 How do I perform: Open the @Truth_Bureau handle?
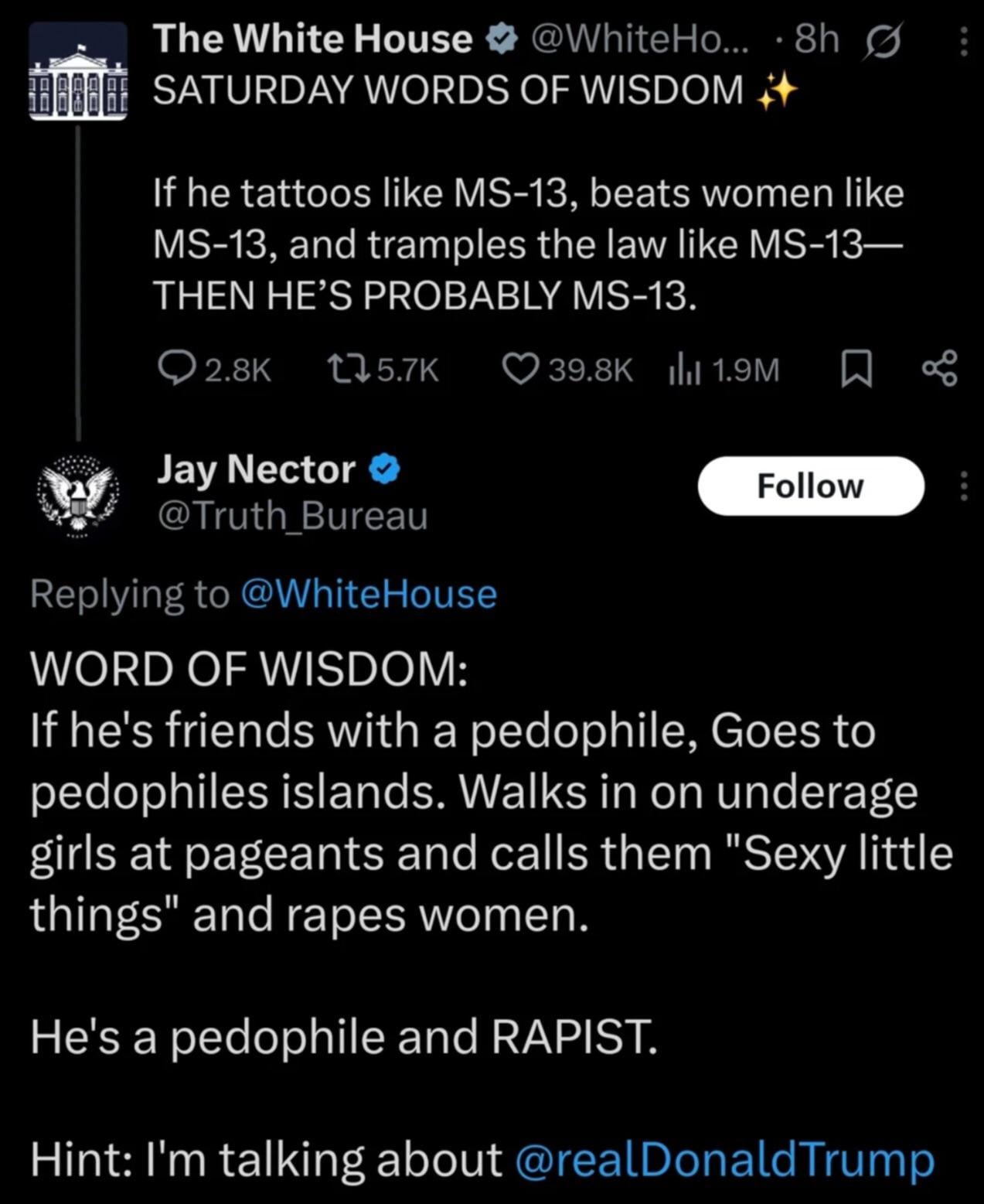292,516
